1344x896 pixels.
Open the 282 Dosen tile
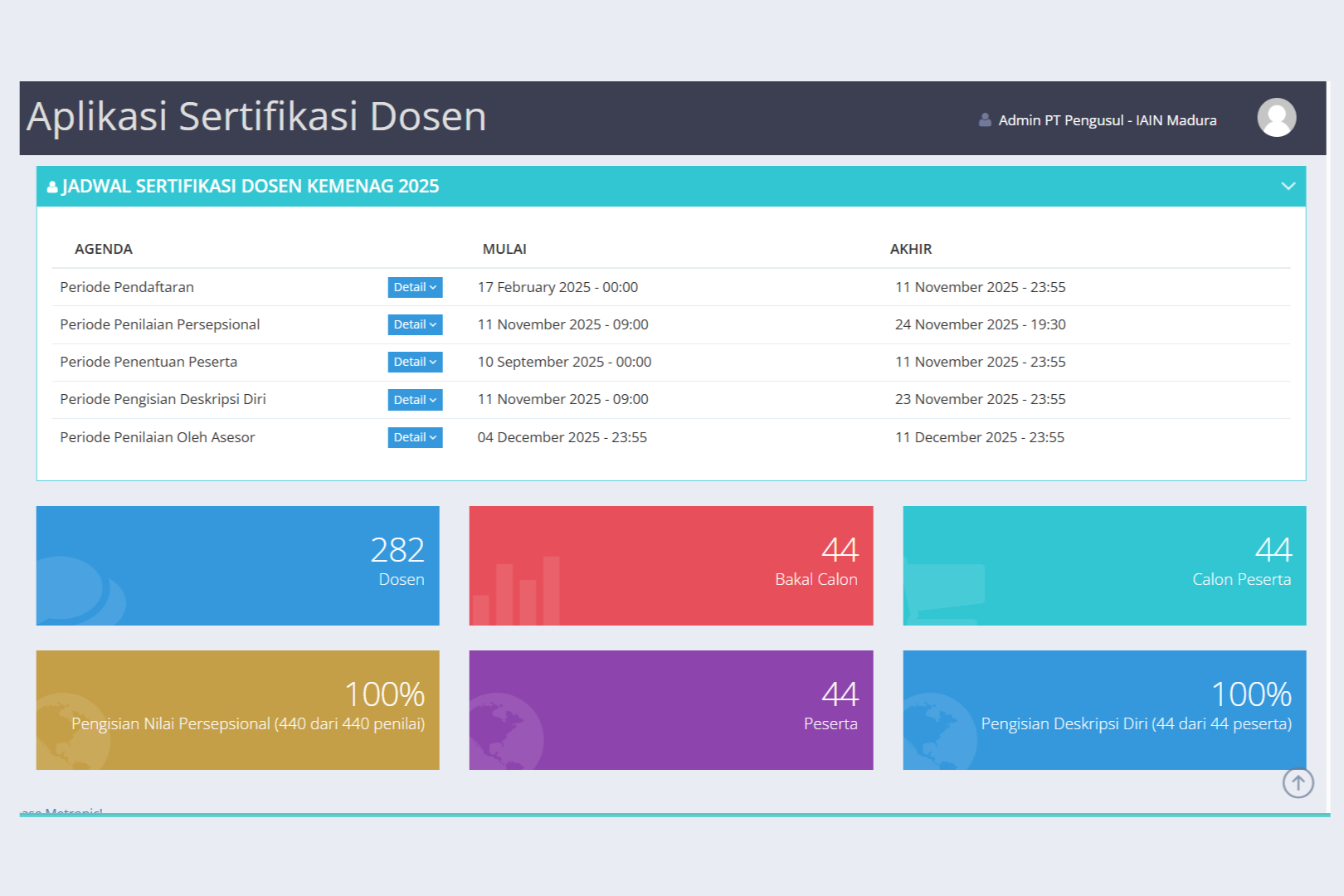(237, 566)
